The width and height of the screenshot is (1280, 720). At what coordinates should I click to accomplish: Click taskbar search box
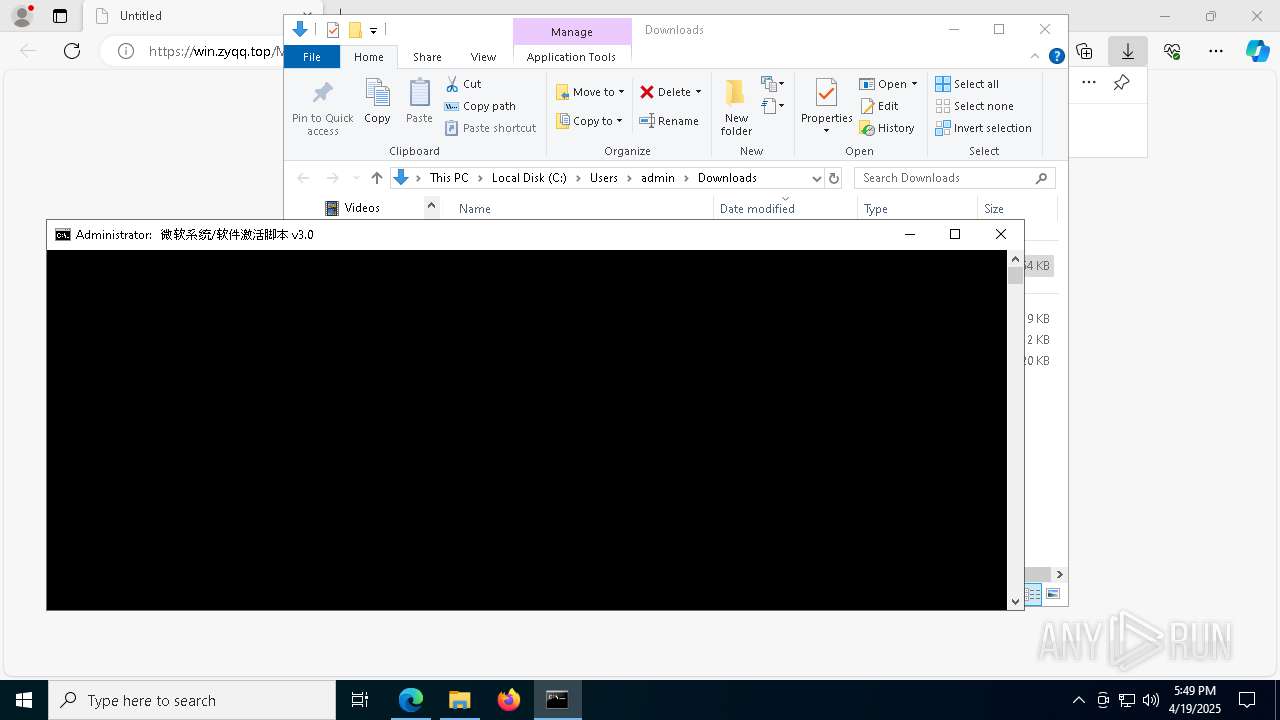[x=192, y=700]
